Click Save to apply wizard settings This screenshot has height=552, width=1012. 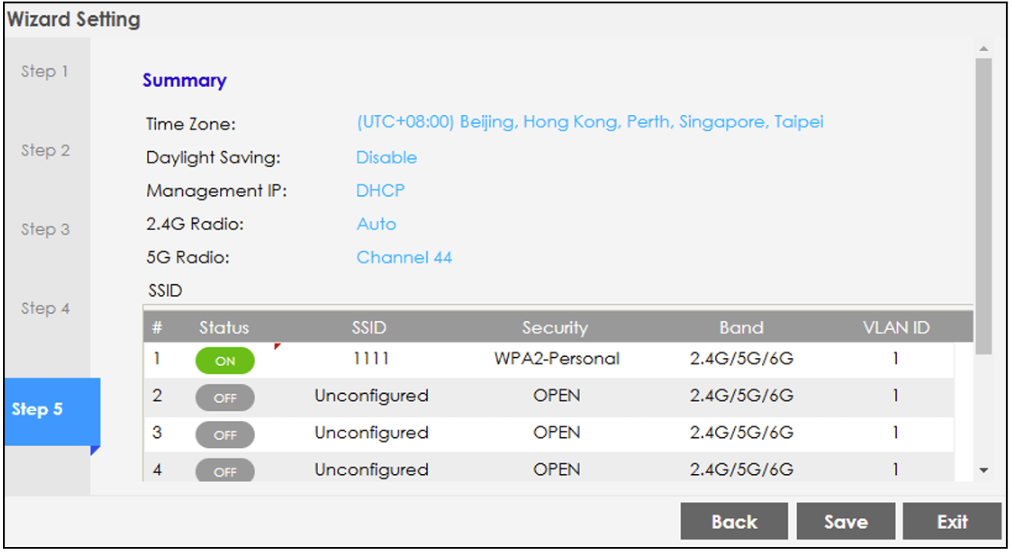pos(845,522)
